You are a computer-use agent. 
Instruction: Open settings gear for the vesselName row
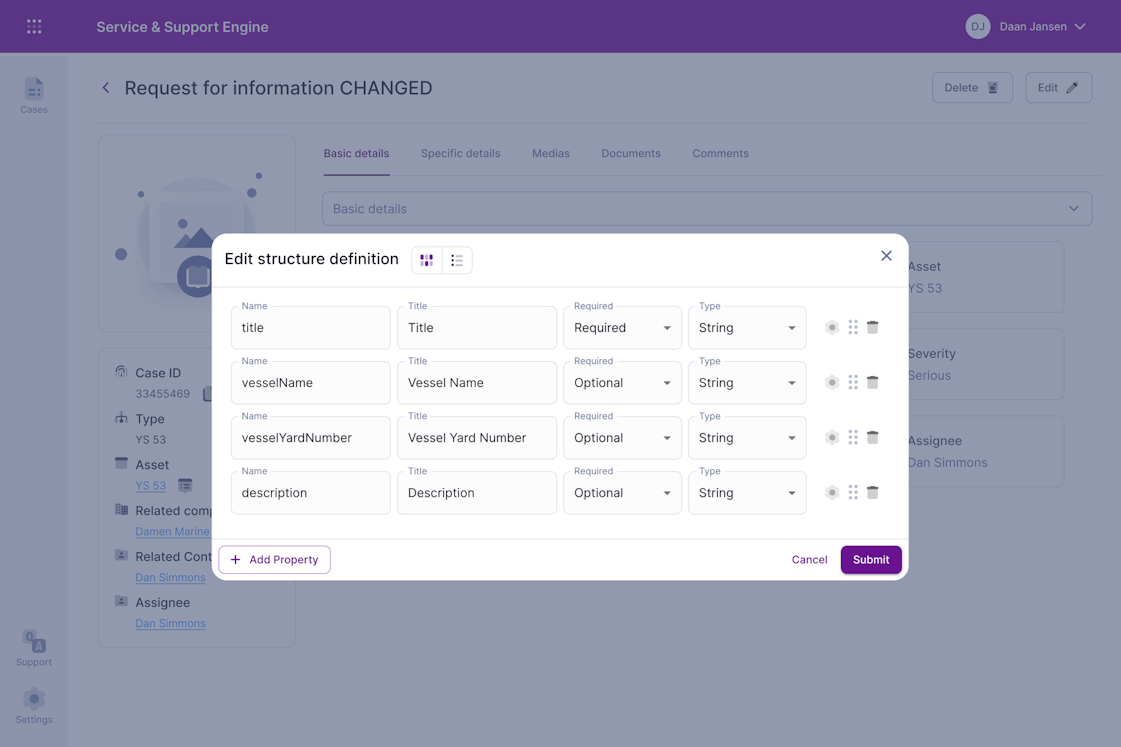pos(831,382)
